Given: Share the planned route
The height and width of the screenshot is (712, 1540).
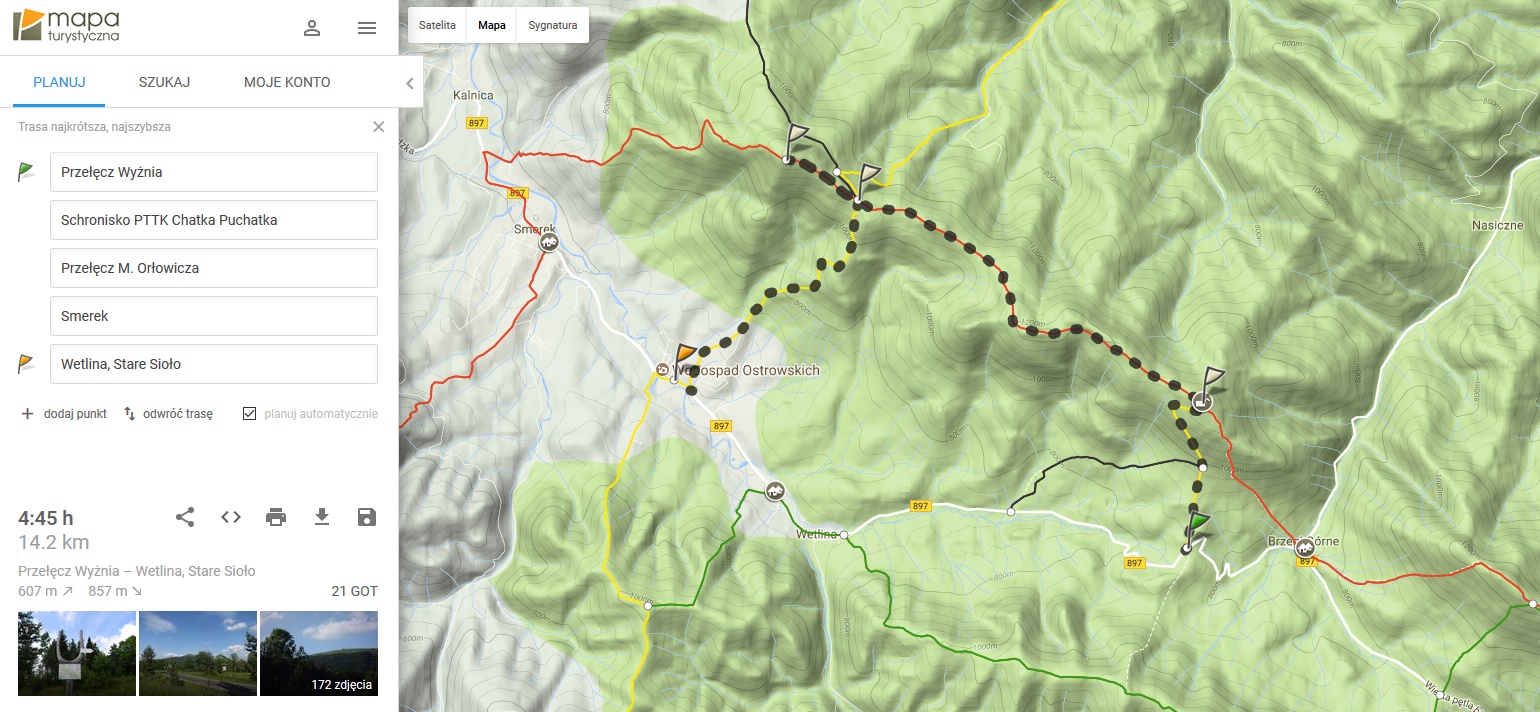Looking at the screenshot, I should [185, 517].
